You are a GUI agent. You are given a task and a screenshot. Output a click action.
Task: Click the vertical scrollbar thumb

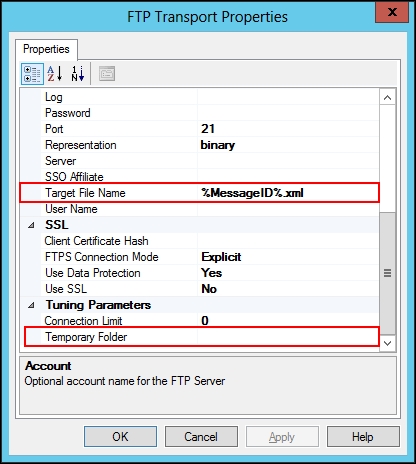387,273
